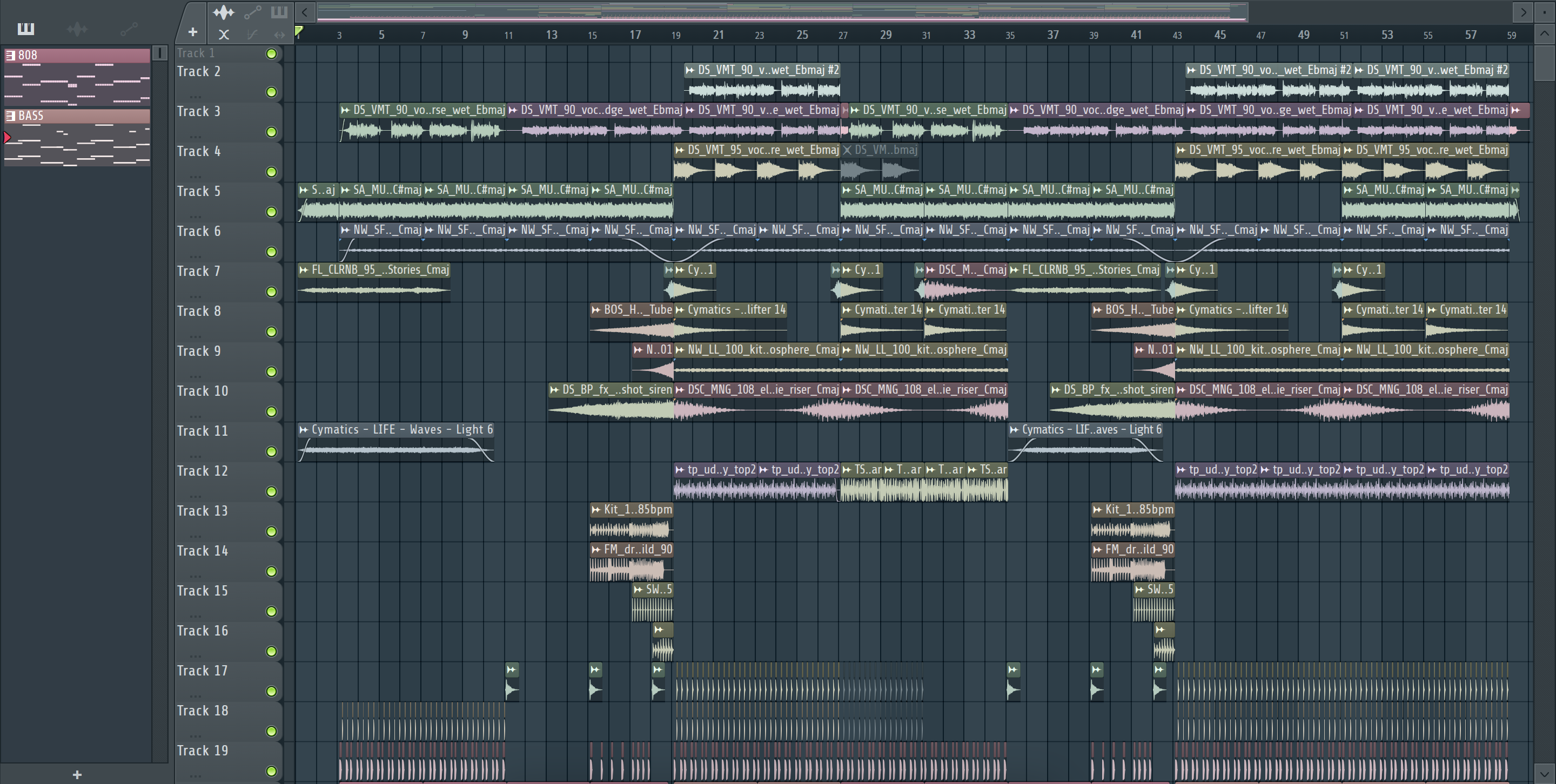Open clip menu of first FM_dr..ild_90 clip
This screenshot has height=784, width=1556.
pyautogui.click(x=596, y=549)
